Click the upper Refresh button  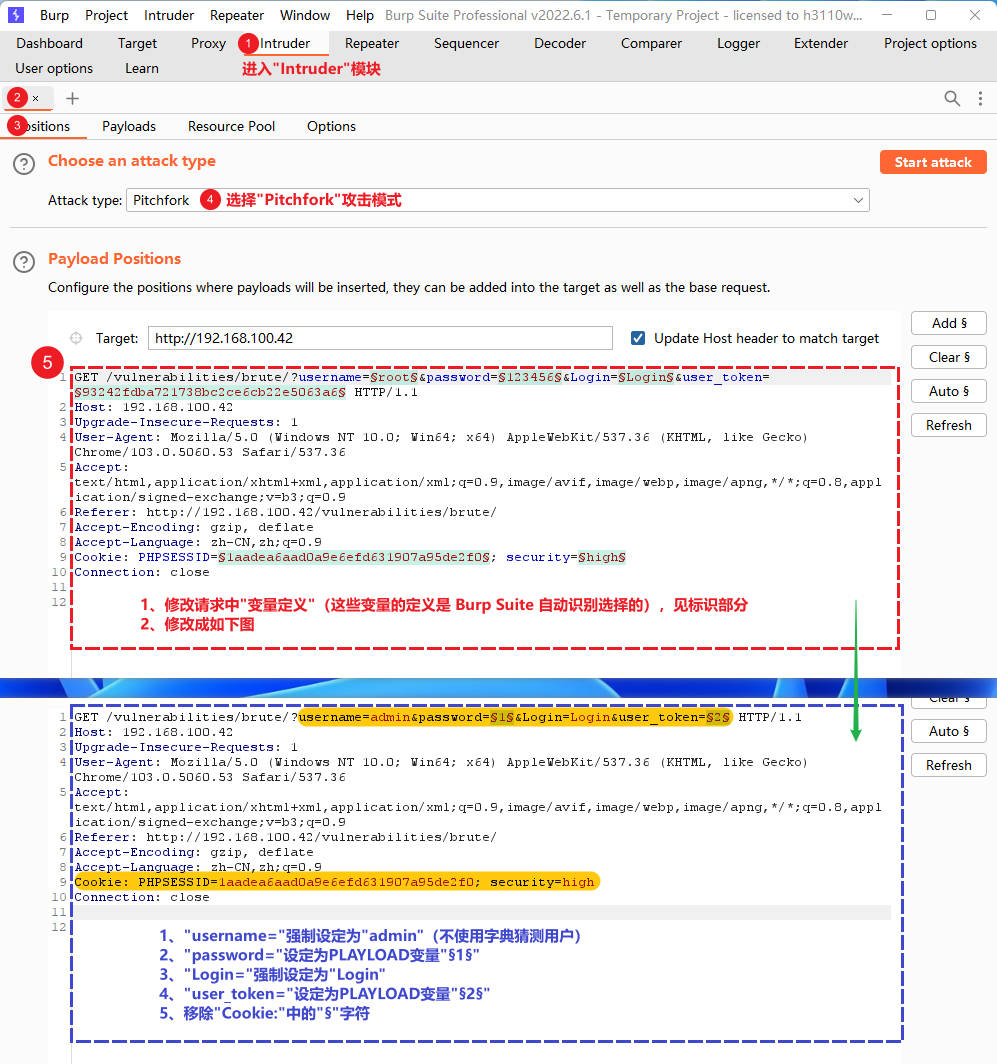pos(949,425)
